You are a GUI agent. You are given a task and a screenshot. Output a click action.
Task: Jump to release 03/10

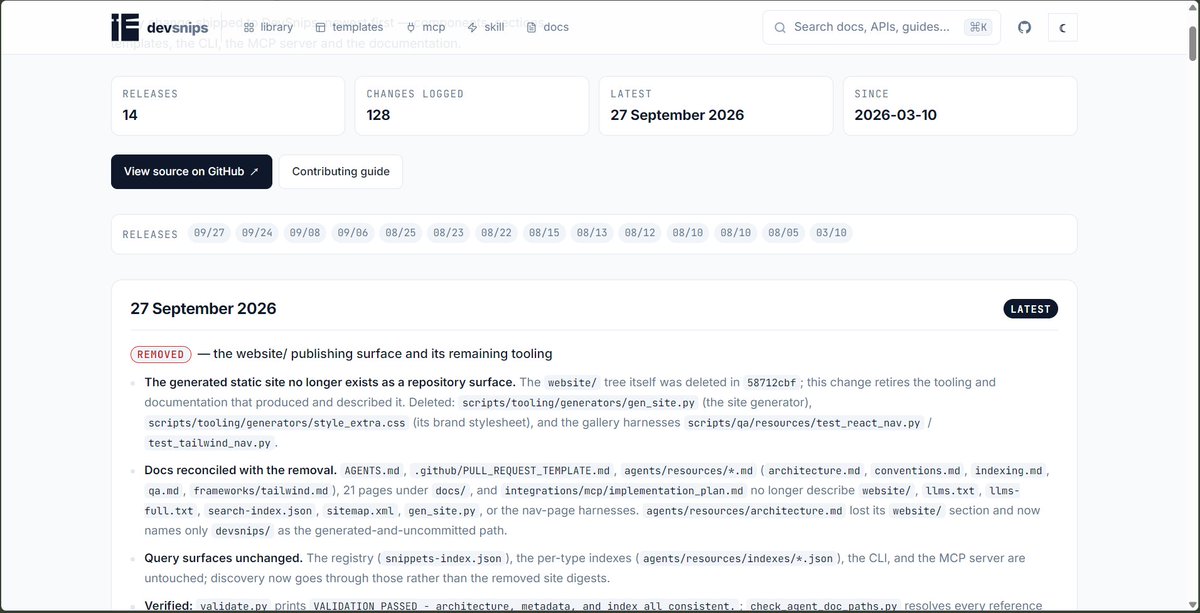click(x=831, y=233)
